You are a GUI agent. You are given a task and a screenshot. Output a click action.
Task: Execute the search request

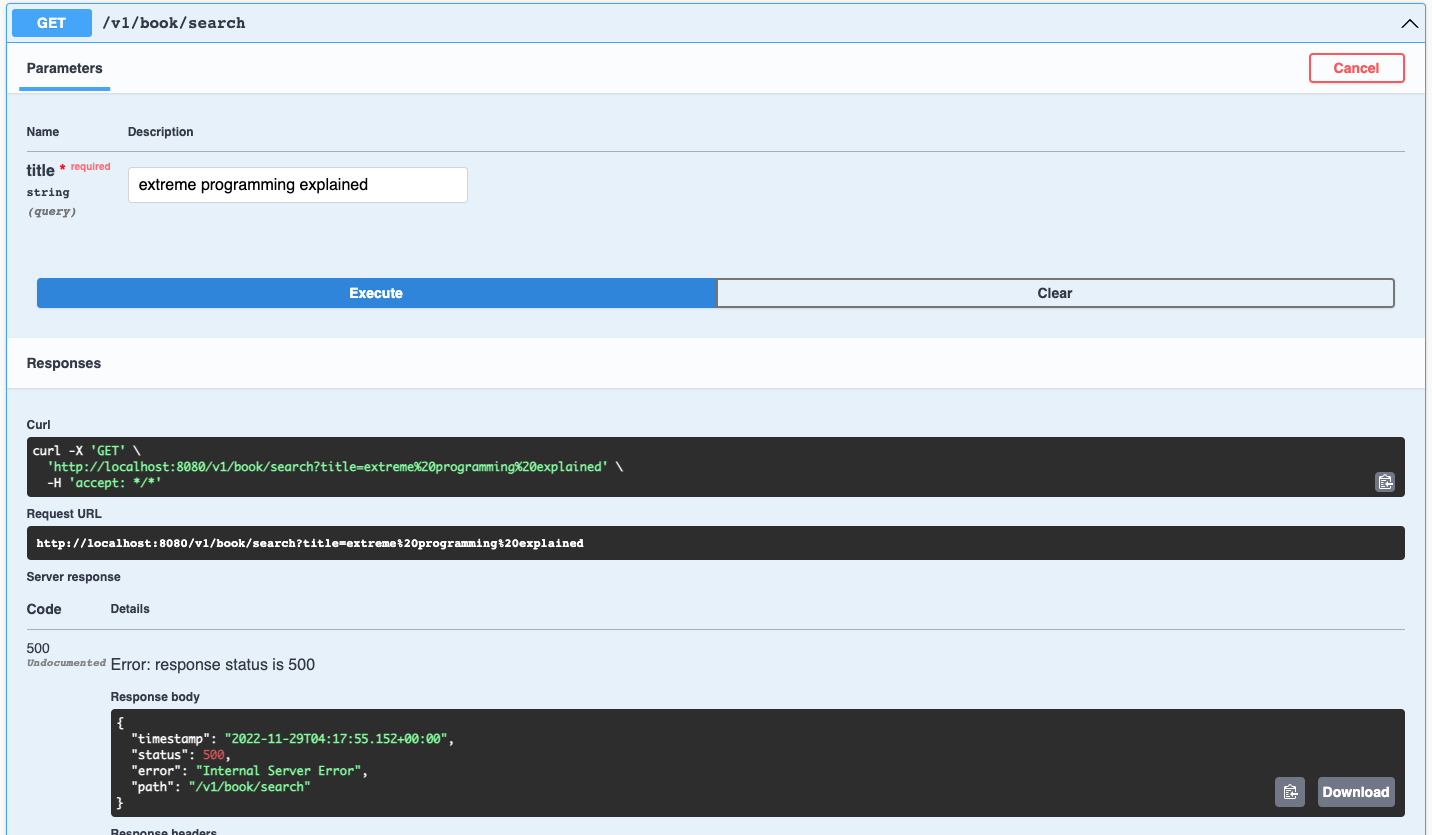[x=376, y=293]
